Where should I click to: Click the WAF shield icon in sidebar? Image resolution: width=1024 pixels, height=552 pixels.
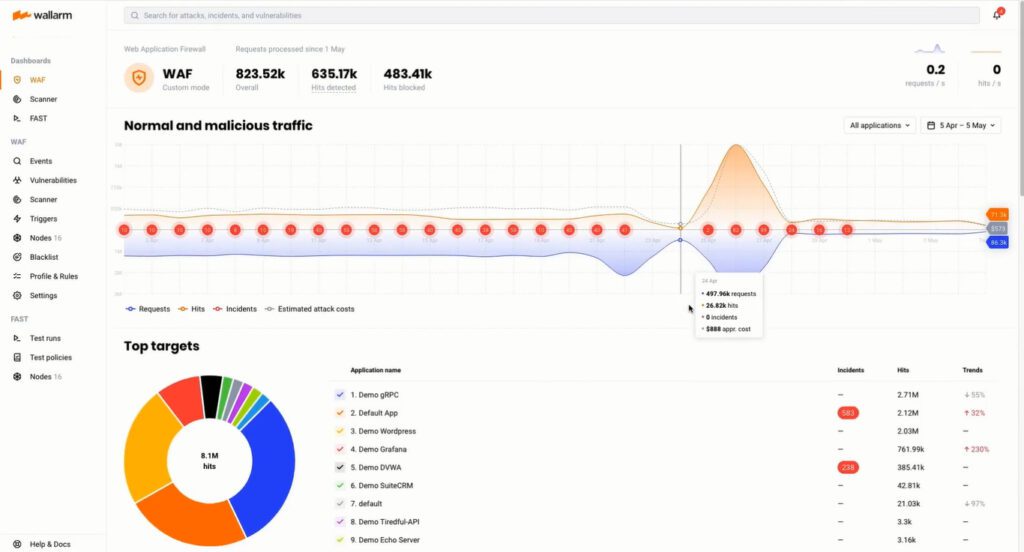click(17, 80)
